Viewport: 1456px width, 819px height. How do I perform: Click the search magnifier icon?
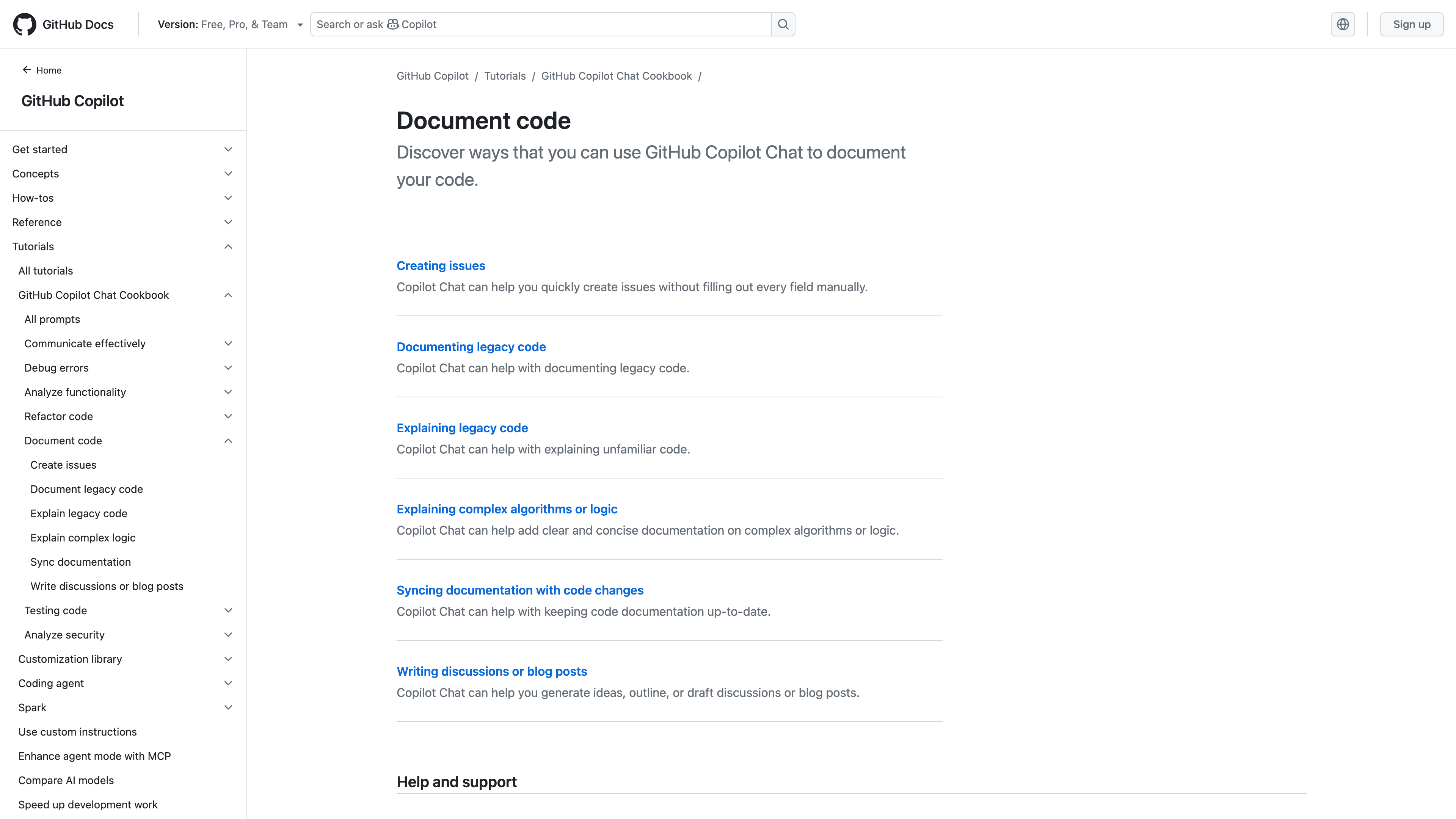point(783,24)
